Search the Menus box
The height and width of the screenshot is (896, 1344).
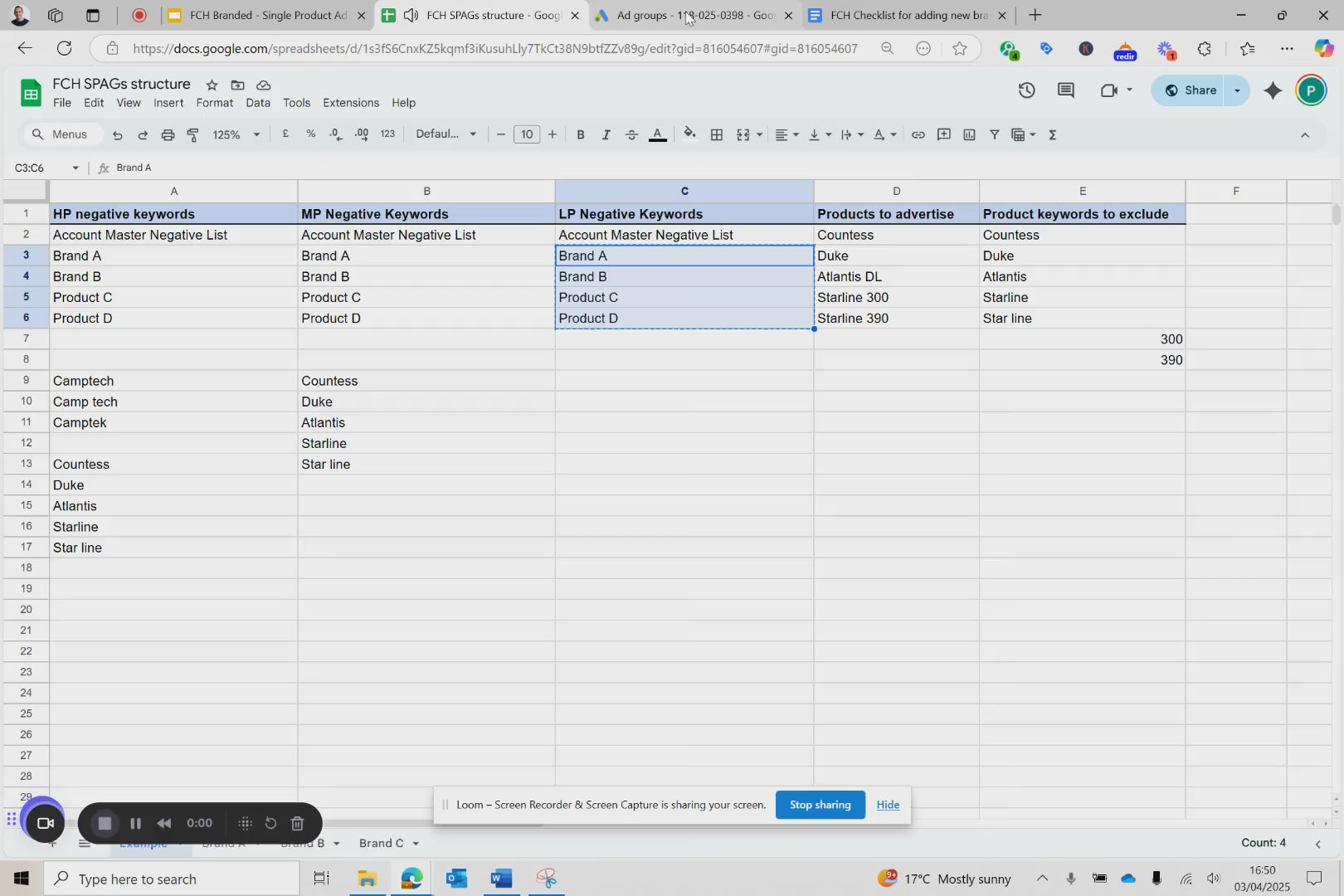pos(61,134)
